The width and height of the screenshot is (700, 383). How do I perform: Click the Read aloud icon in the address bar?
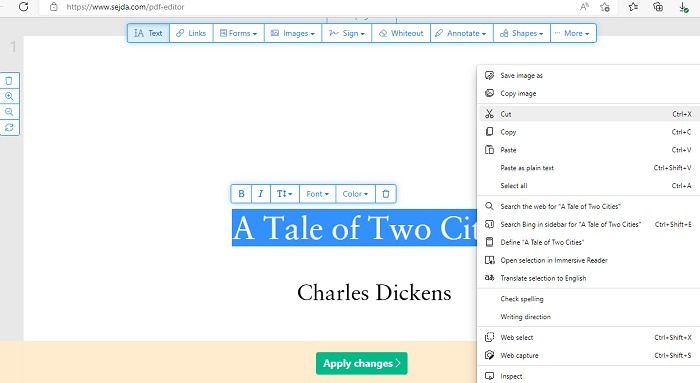[x=584, y=7]
